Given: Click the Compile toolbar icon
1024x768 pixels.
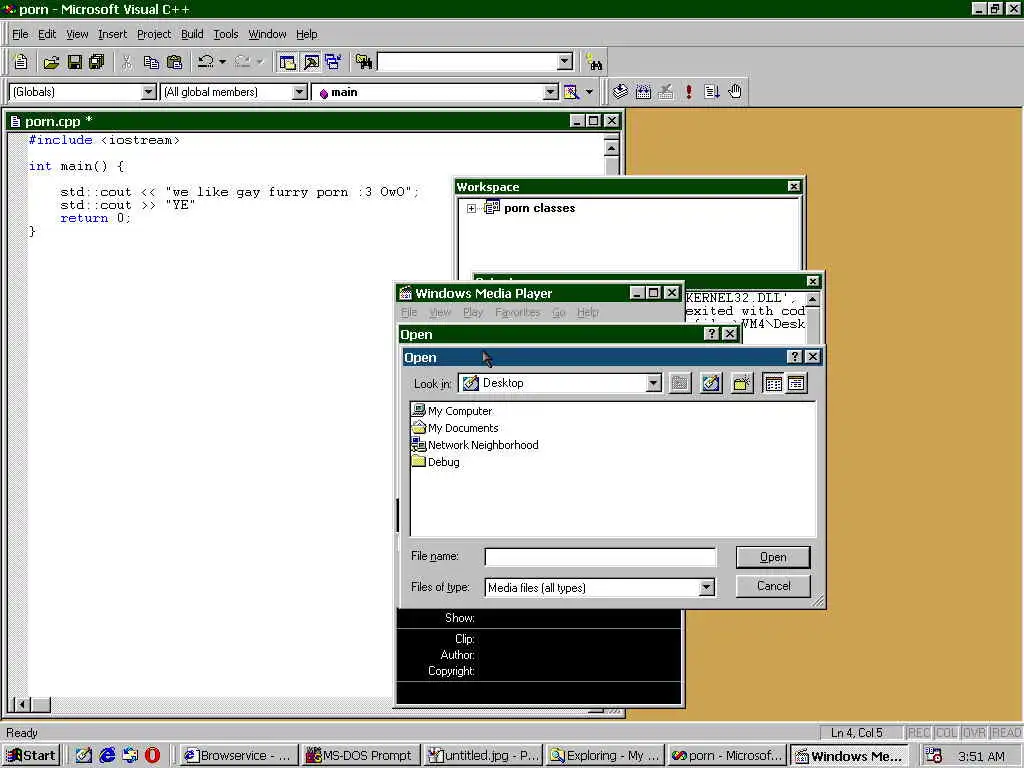Looking at the screenshot, I should (620, 92).
